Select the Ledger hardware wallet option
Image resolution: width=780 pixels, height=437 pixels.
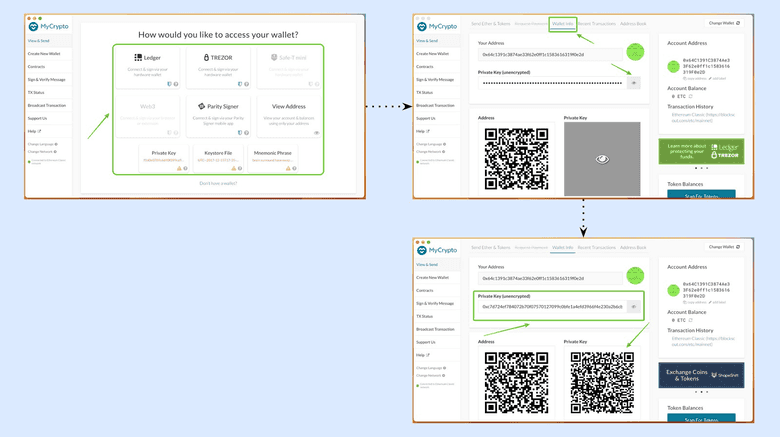[147, 64]
